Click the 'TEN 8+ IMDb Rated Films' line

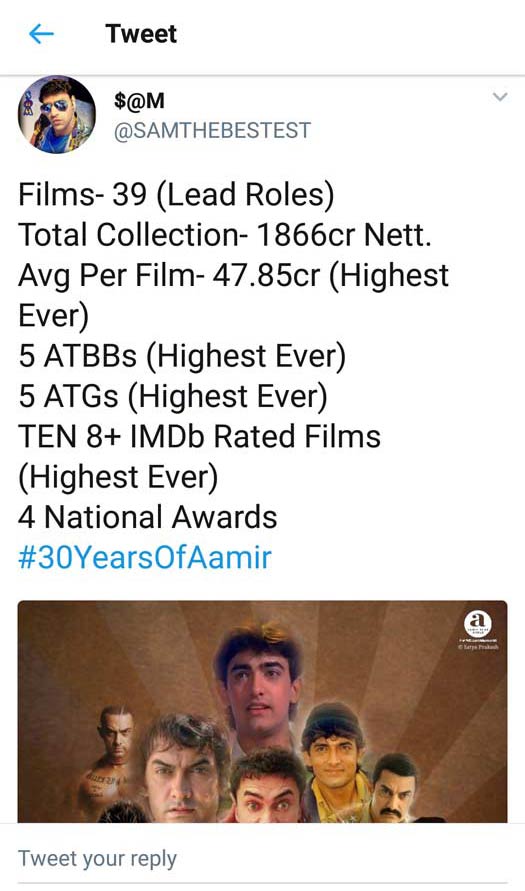(x=199, y=436)
